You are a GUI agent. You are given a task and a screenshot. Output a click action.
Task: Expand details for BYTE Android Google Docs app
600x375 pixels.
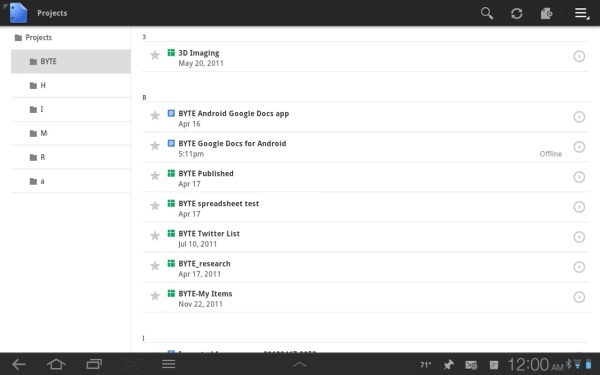coord(579,117)
